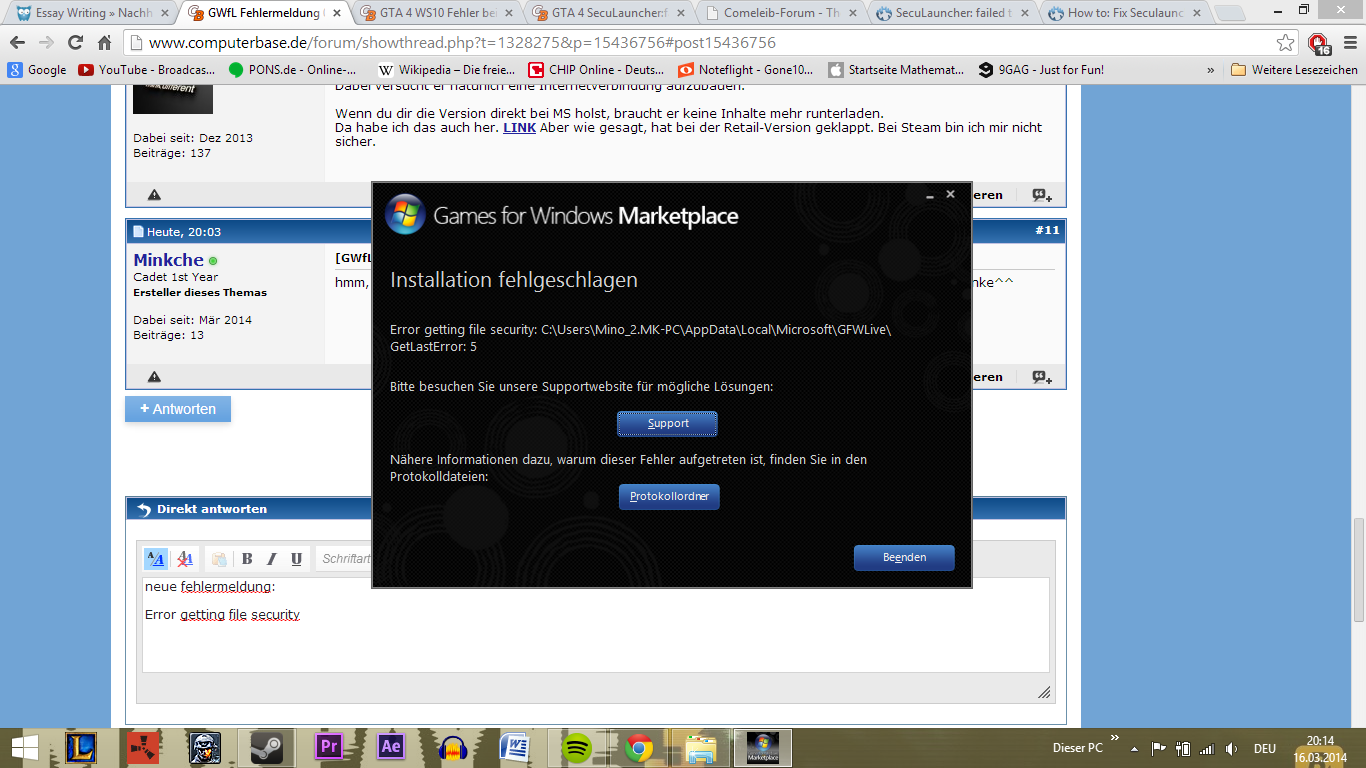
Task: Launch Adobe After Effects from taskbar
Action: point(390,748)
